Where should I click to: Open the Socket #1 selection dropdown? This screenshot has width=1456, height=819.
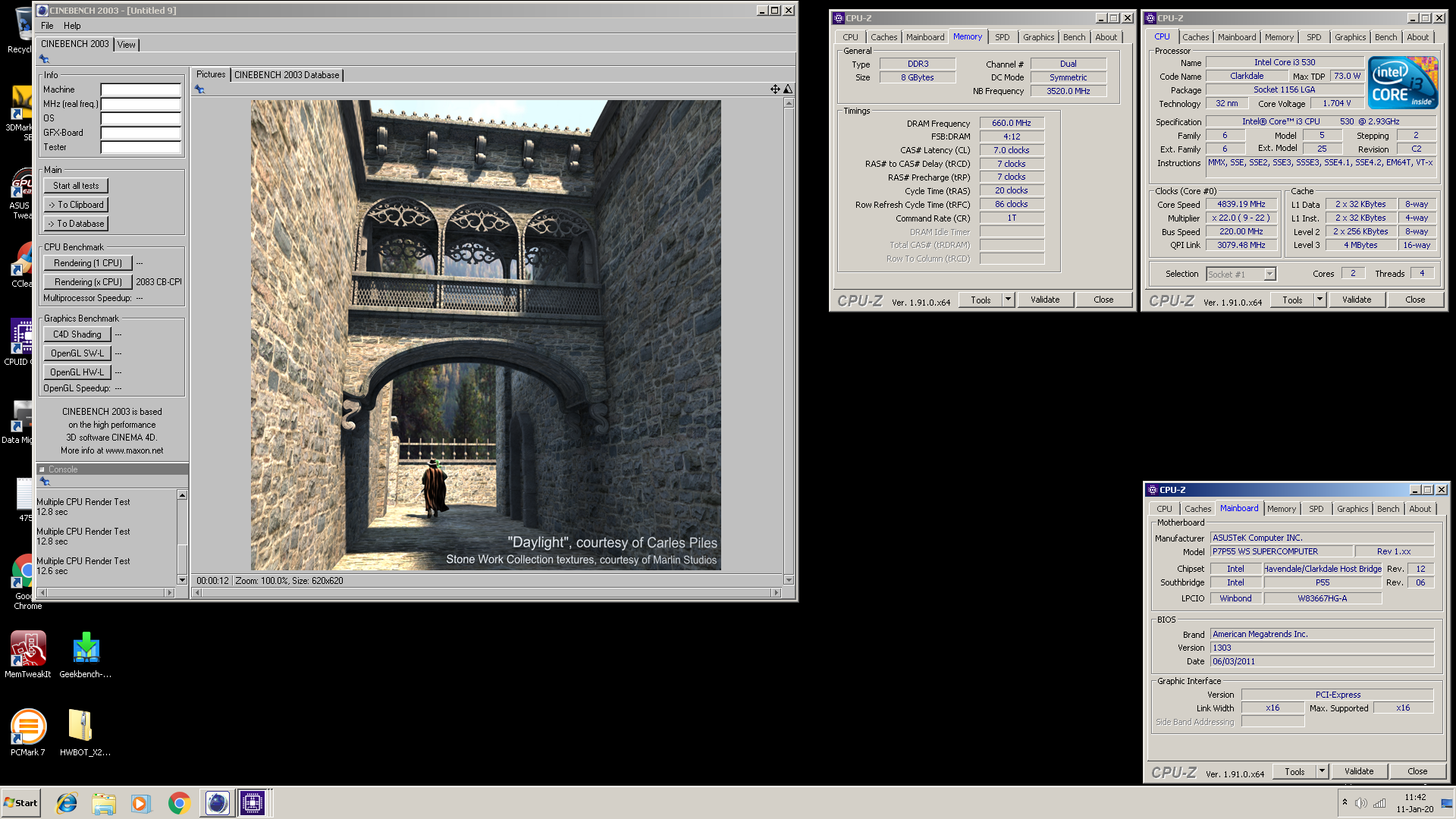click(1241, 275)
